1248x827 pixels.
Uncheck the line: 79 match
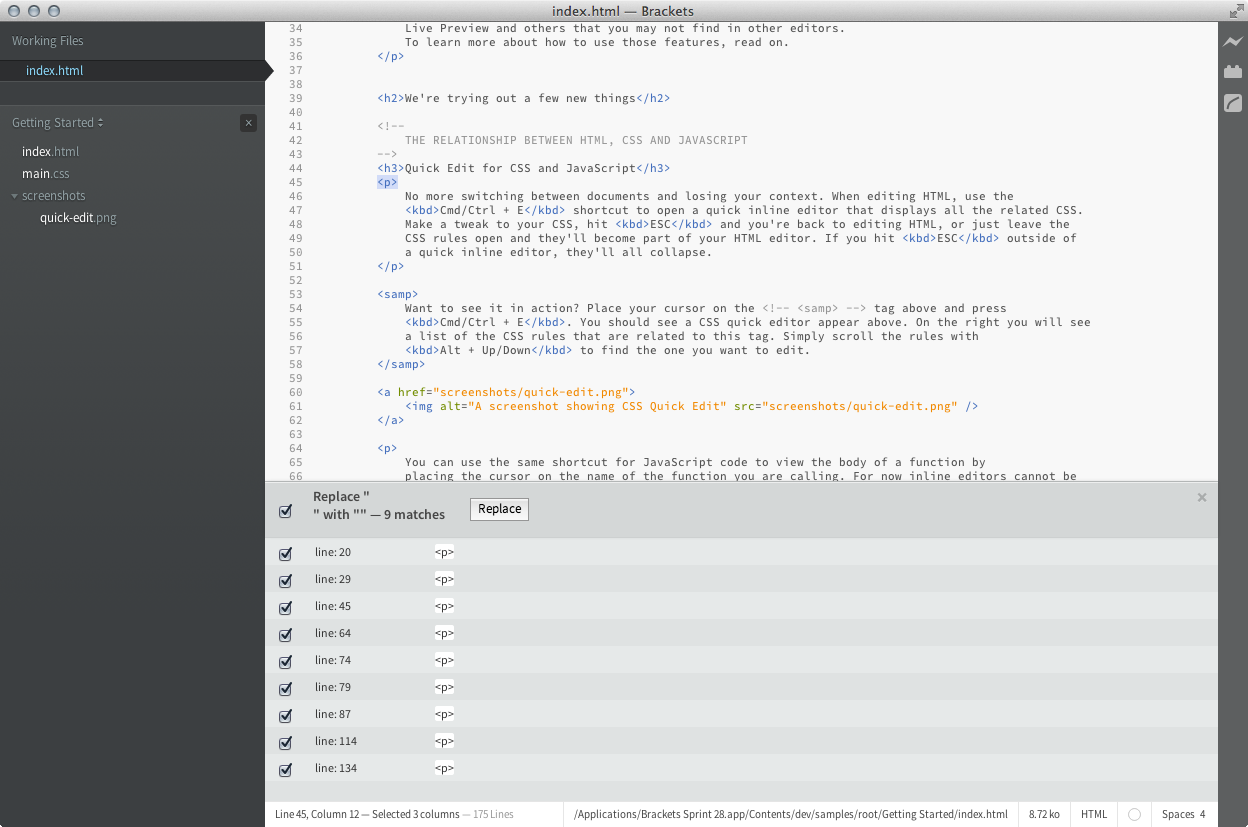tap(285, 688)
